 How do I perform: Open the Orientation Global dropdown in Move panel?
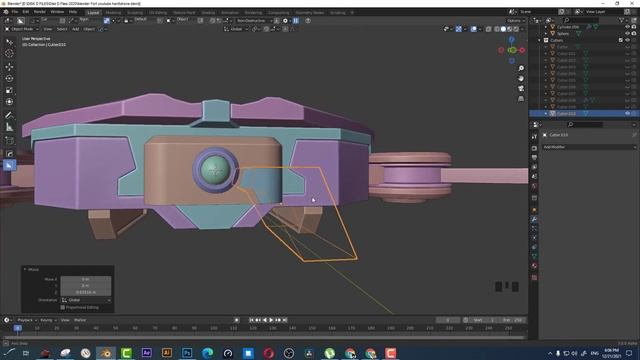[x=86, y=300]
